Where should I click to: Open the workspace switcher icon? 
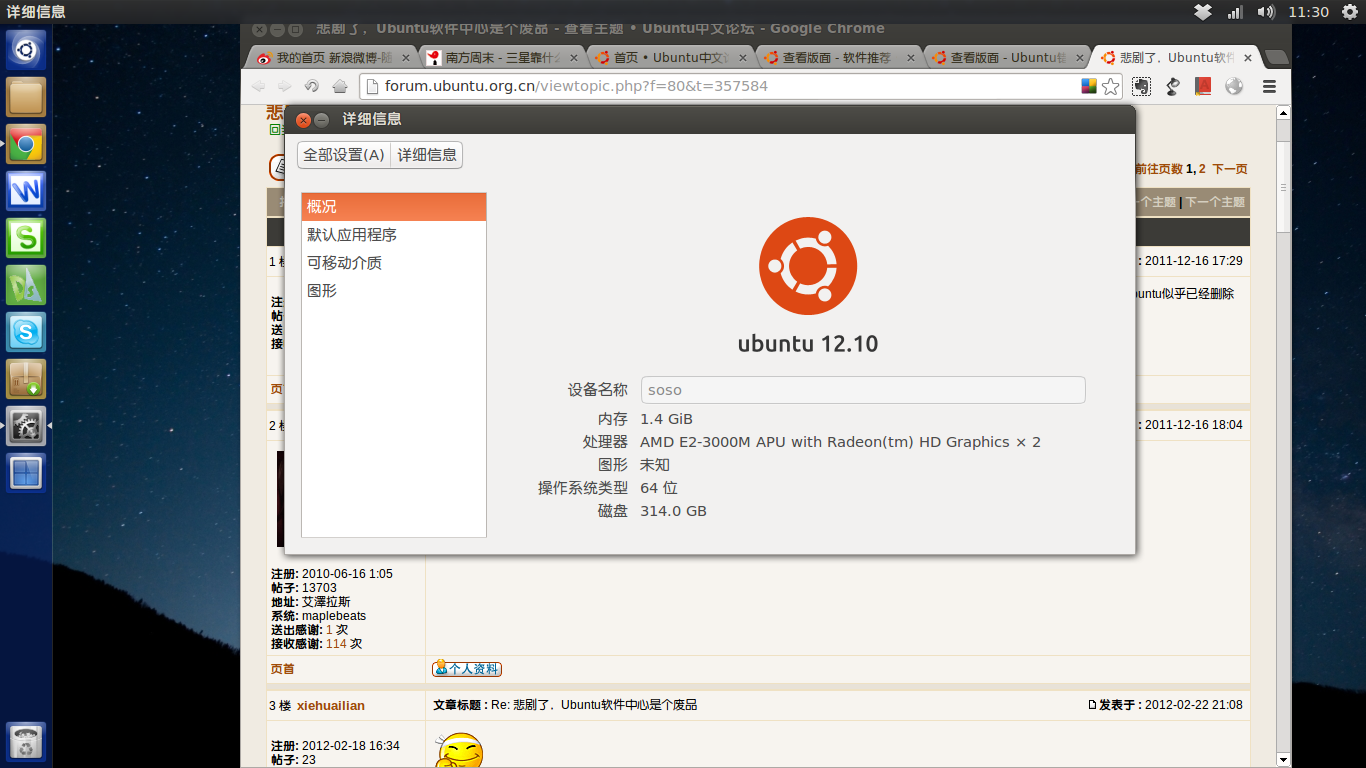26,473
